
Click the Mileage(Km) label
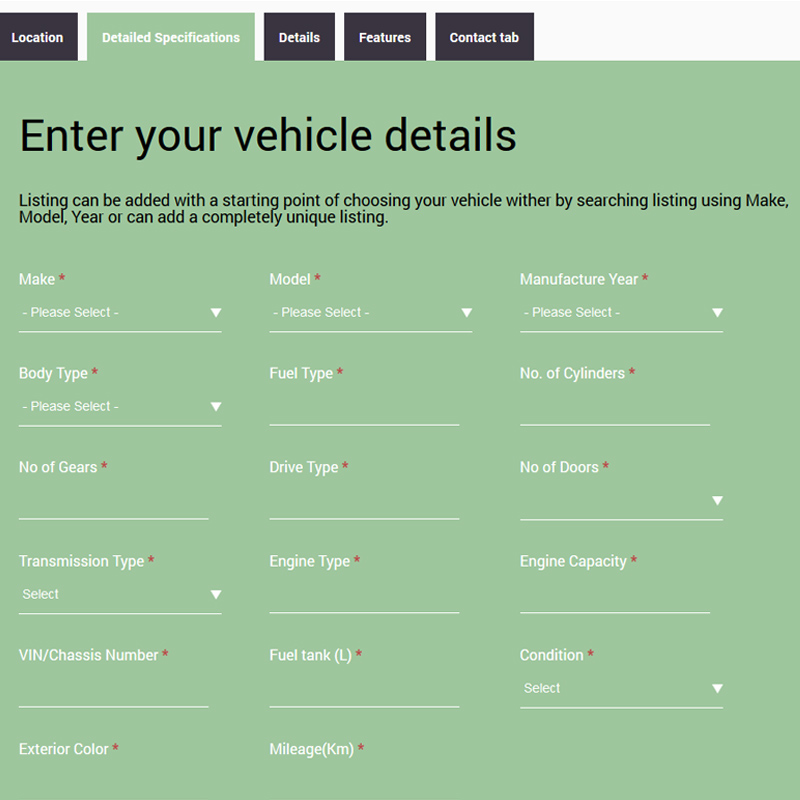tap(312, 749)
